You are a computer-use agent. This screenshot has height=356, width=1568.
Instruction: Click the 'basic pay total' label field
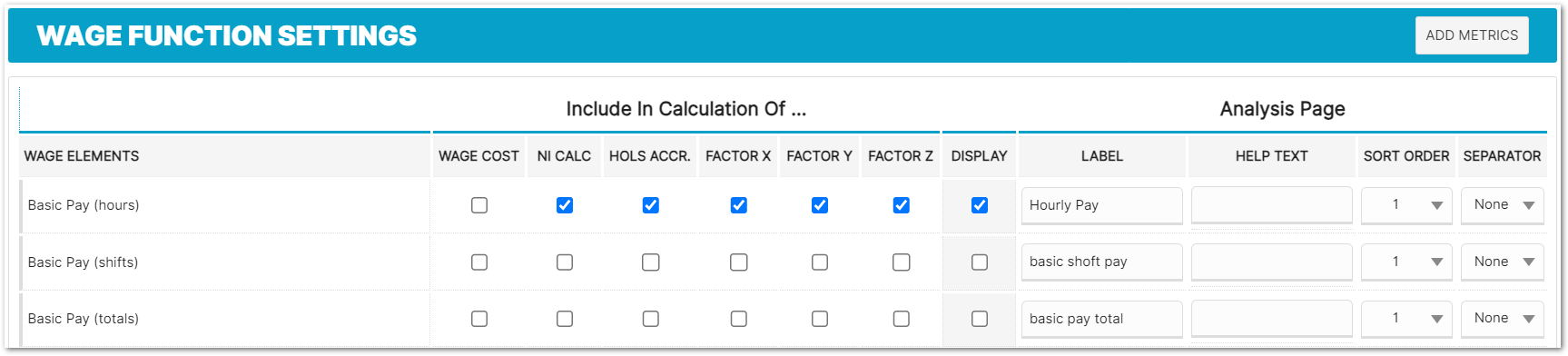point(1102,319)
